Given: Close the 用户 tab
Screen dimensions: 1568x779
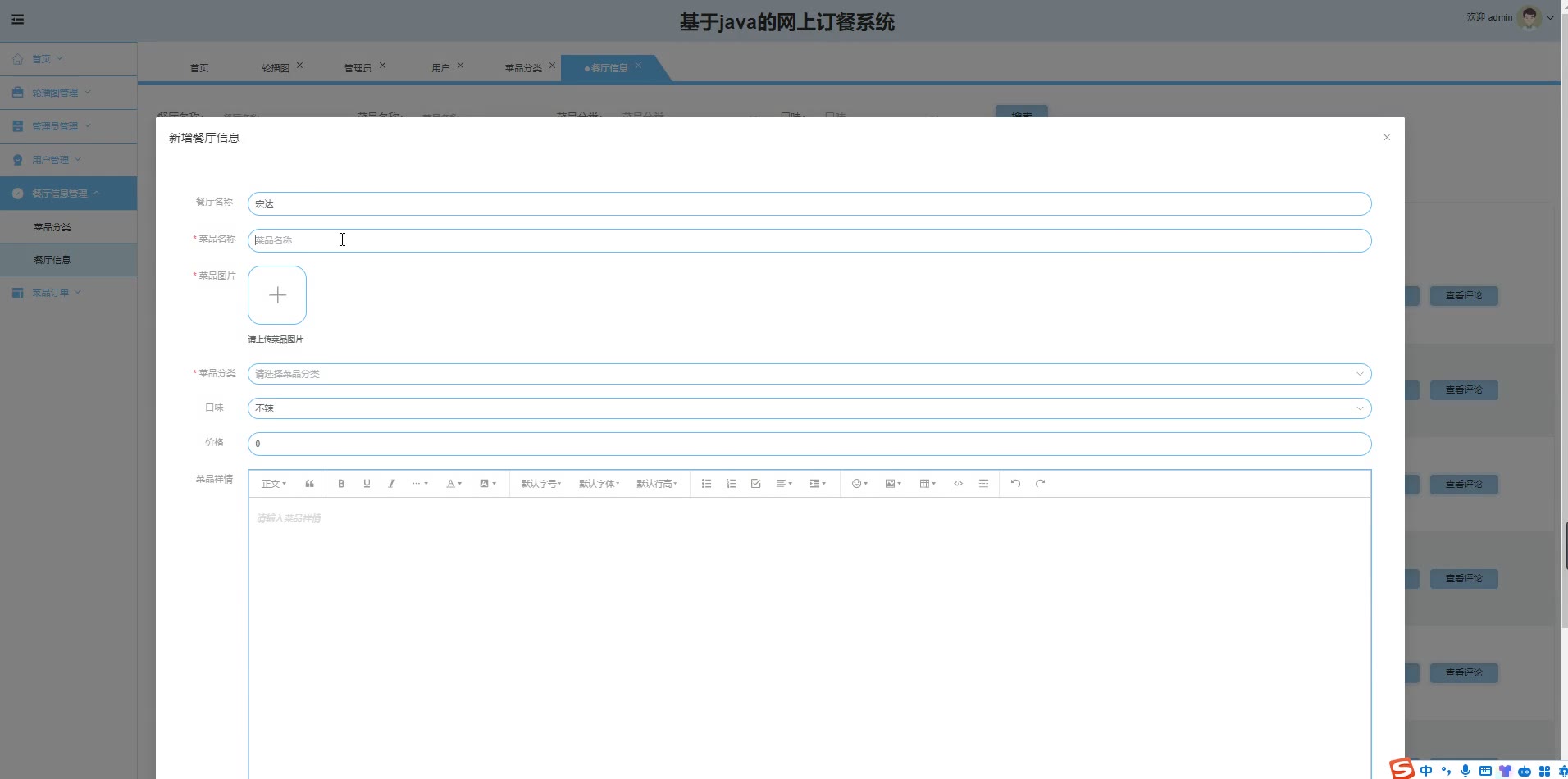Looking at the screenshot, I should (460, 66).
